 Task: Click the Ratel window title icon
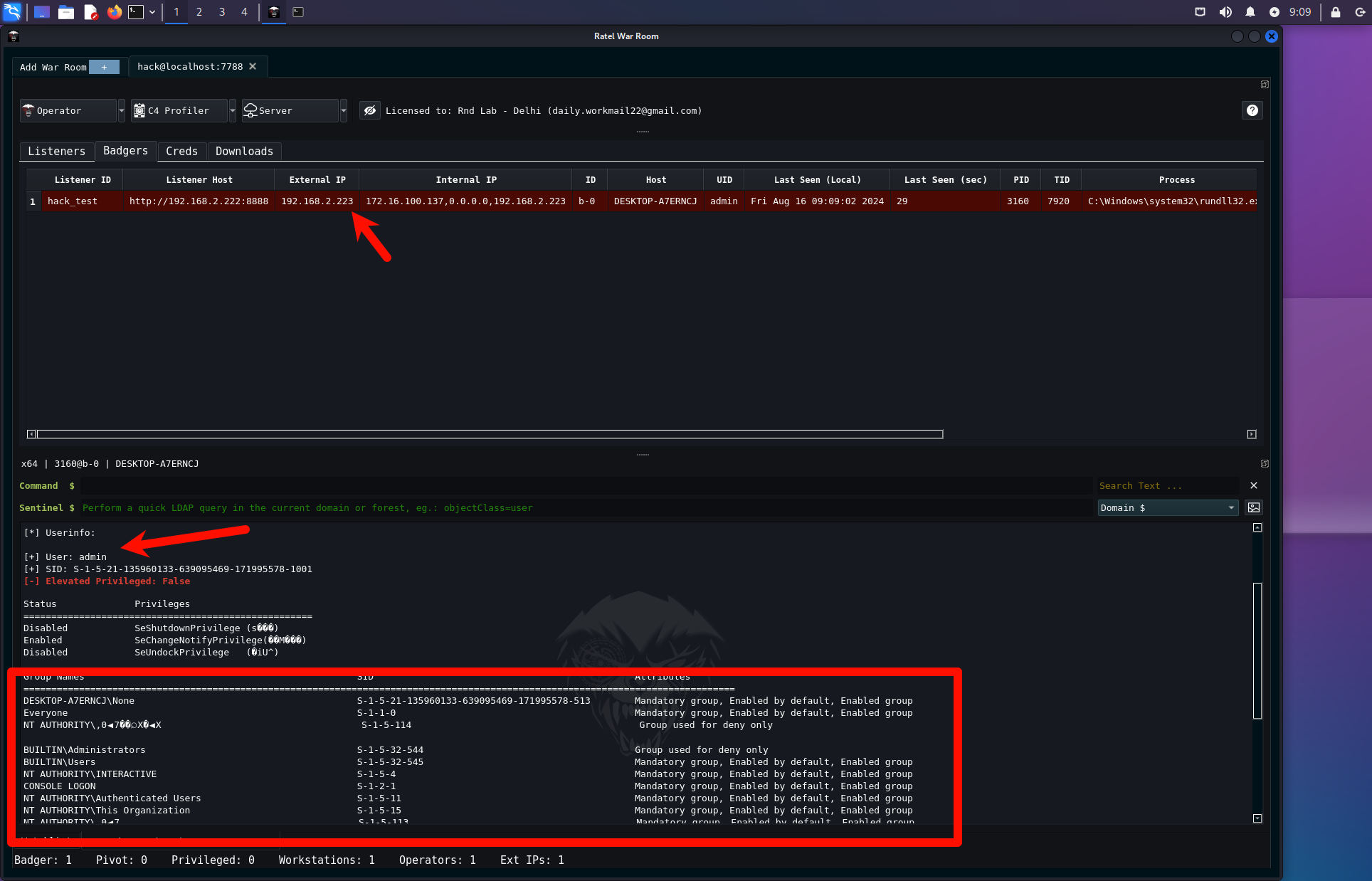pyautogui.click(x=14, y=36)
